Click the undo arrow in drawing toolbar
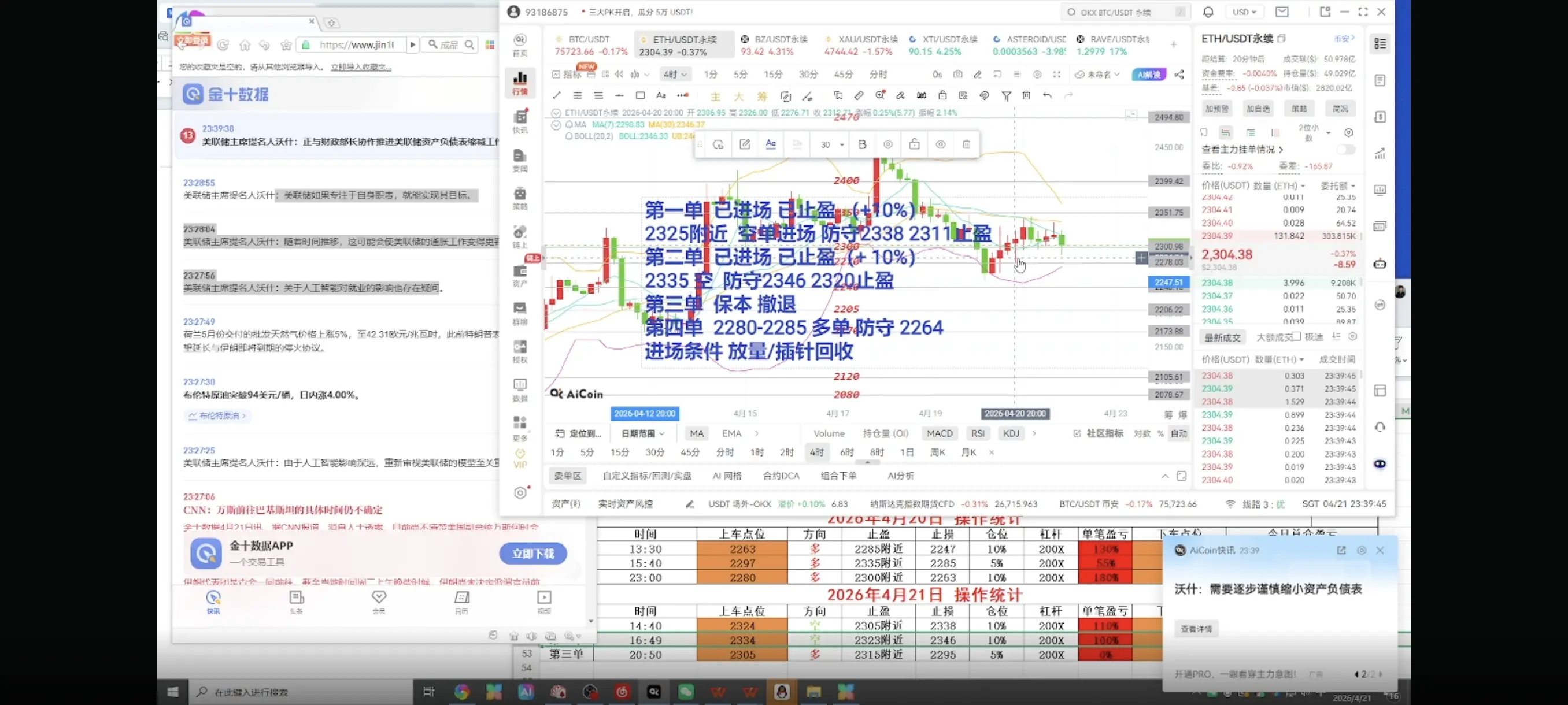 pyautogui.click(x=1047, y=95)
